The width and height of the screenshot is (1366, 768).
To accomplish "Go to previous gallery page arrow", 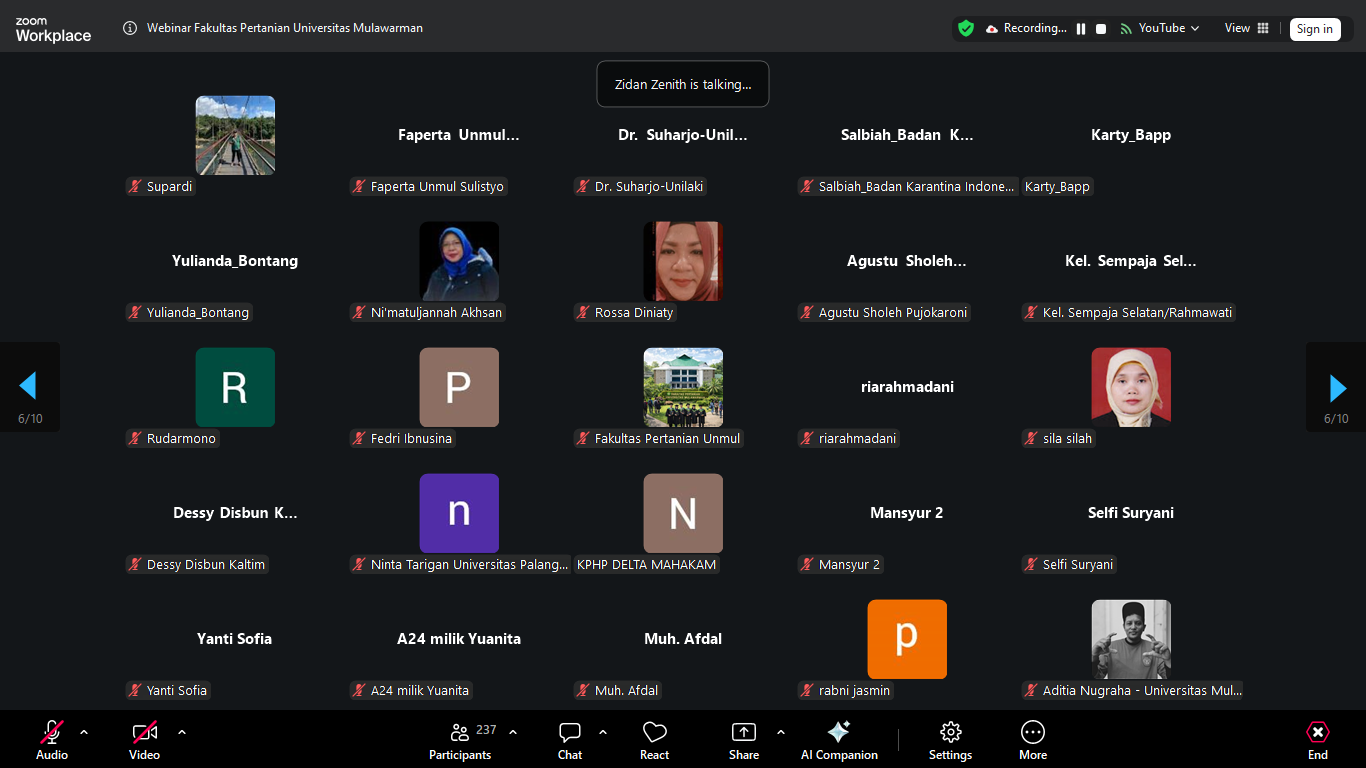I will coord(29,387).
